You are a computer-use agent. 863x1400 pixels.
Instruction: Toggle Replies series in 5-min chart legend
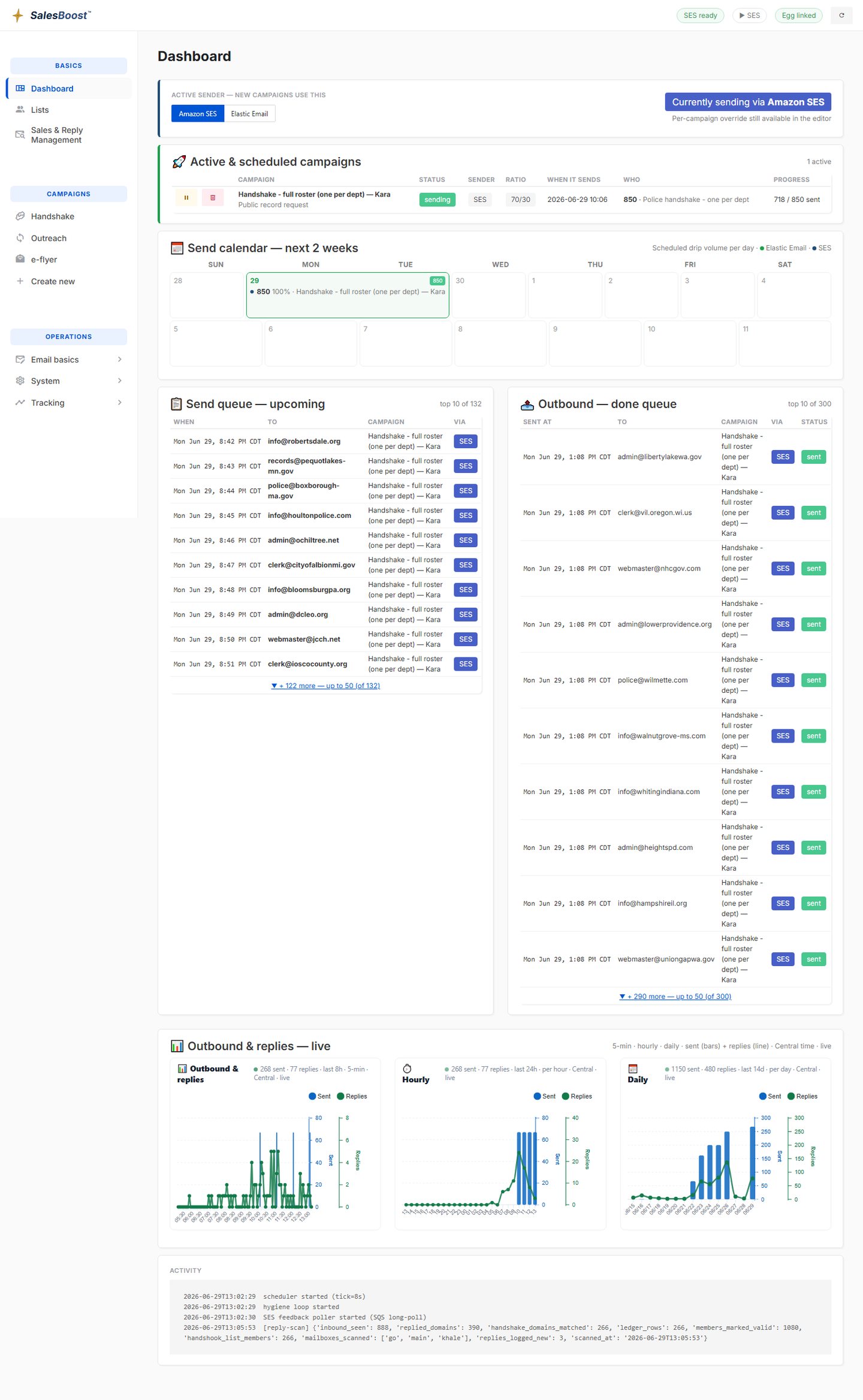point(352,1096)
